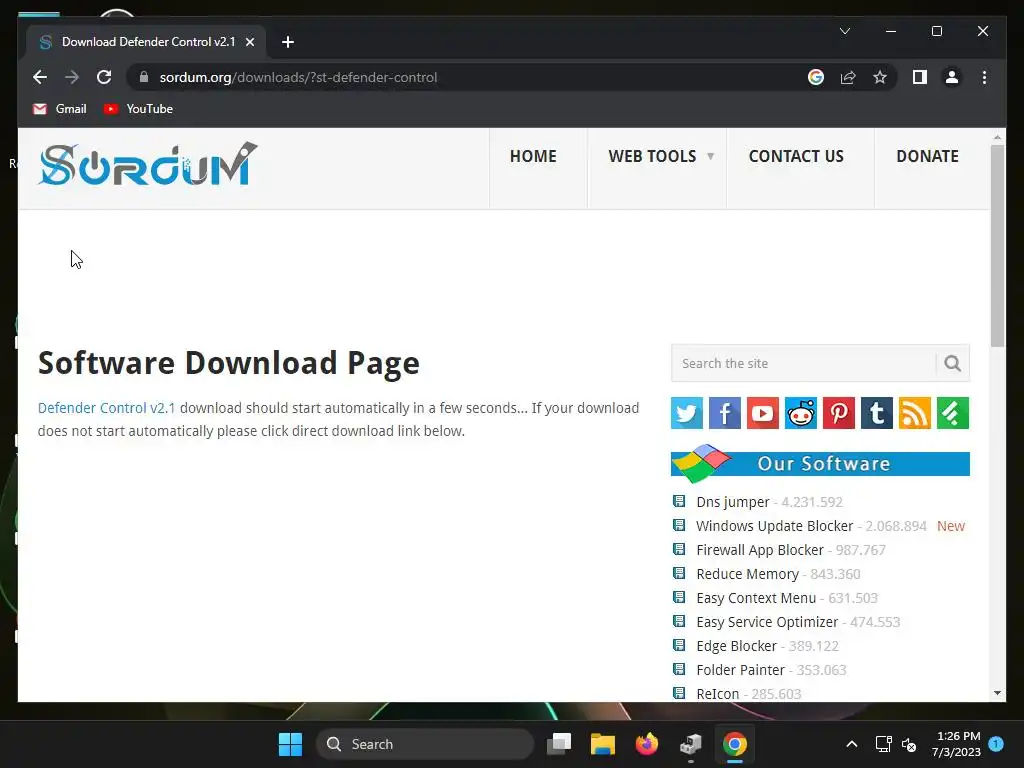Show hidden system tray icons
Viewport: 1024px width, 768px height.
point(852,744)
